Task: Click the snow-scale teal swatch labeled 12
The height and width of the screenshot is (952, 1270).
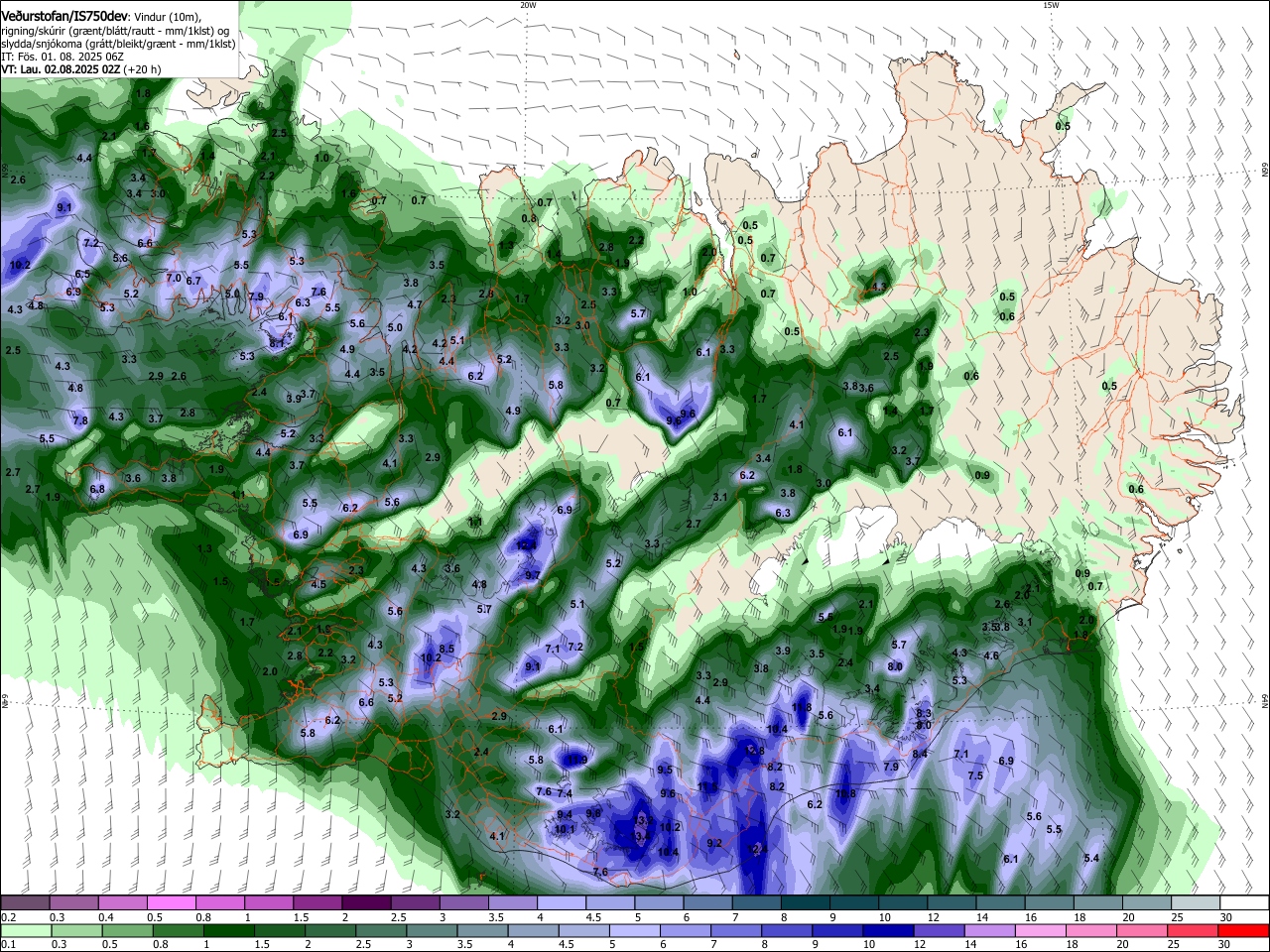Action: pos(952,903)
